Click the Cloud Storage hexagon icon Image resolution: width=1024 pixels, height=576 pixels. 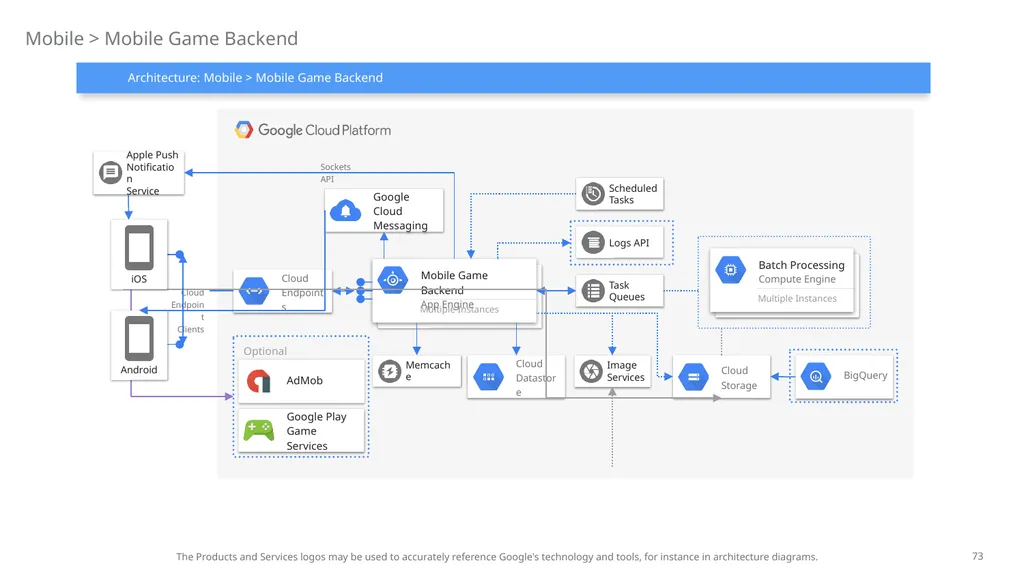tap(694, 377)
